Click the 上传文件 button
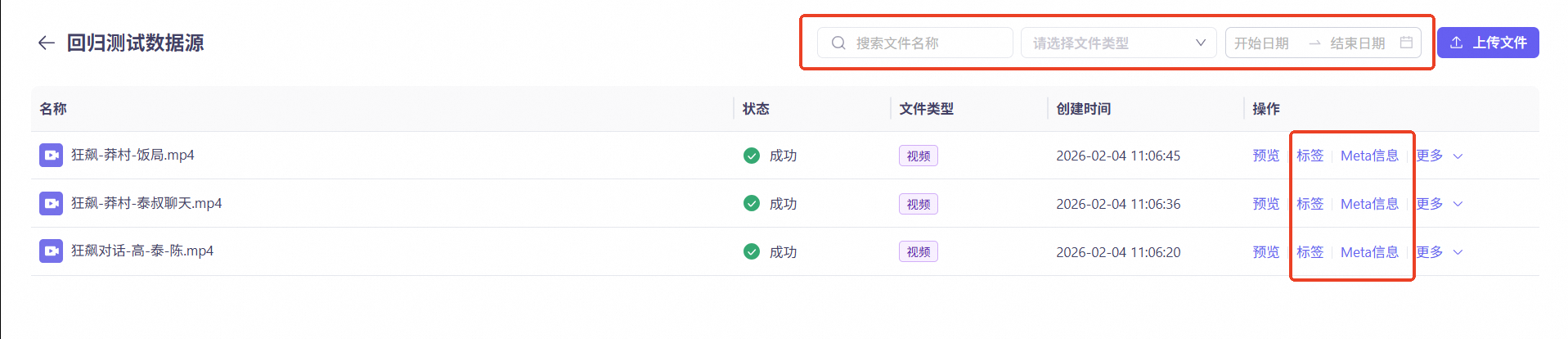Image resolution: width=1568 pixels, height=339 pixels. click(1488, 43)
